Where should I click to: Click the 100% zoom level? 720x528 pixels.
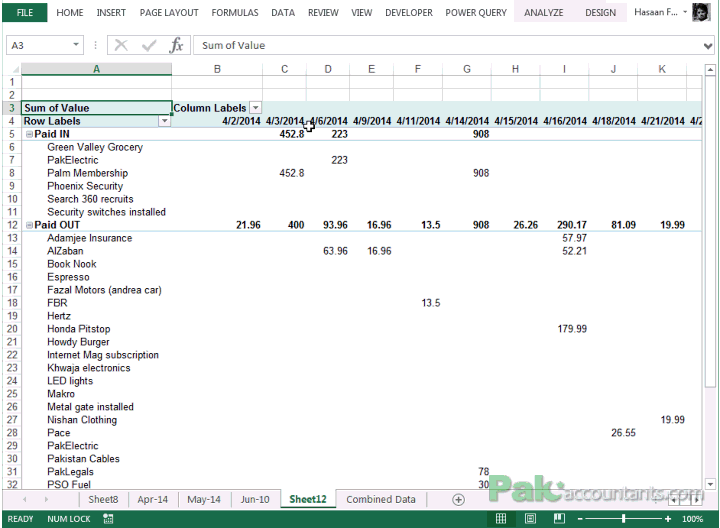[x=692, y=519]
